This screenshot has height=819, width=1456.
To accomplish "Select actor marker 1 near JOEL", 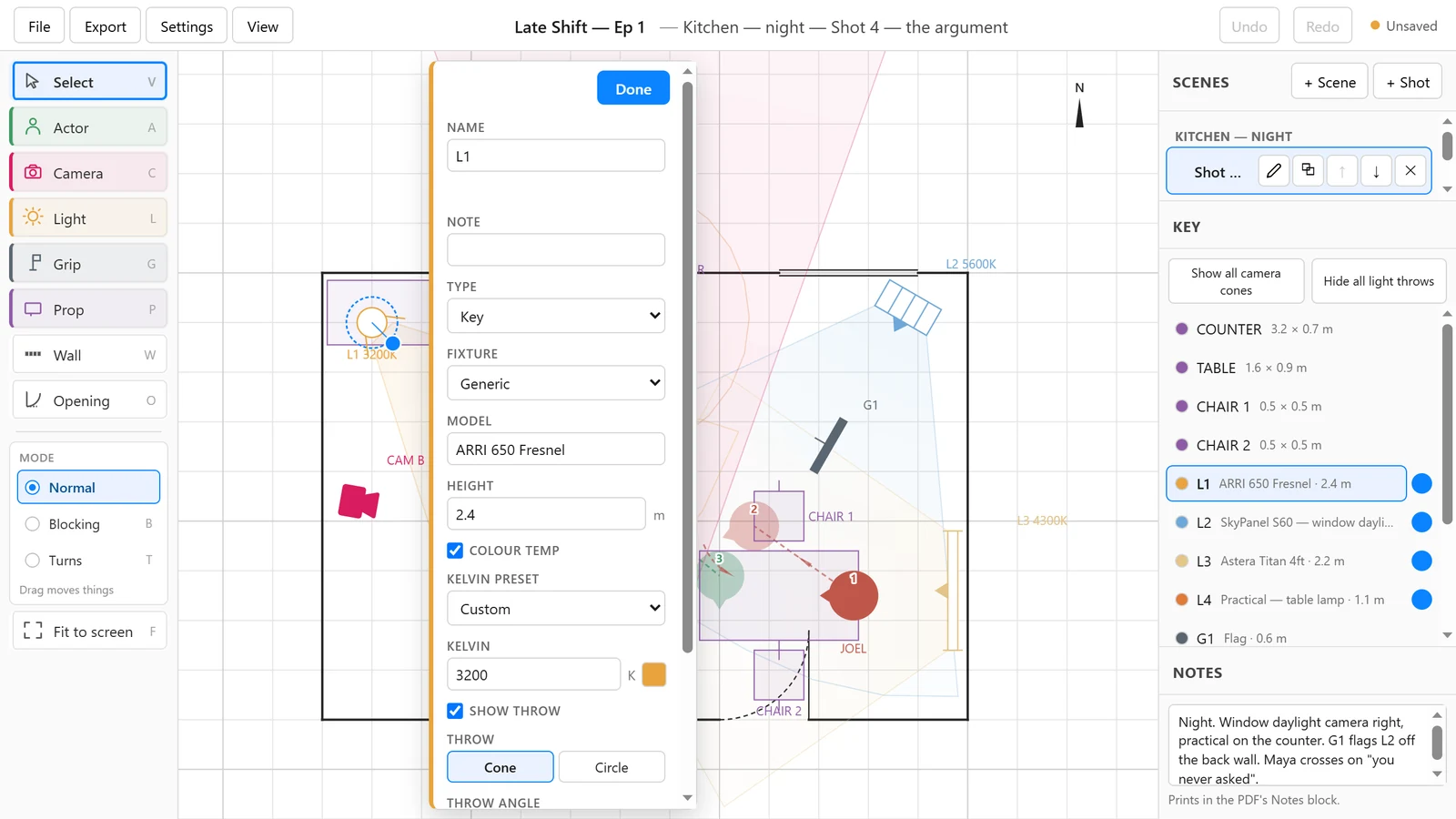I will pos(852,595).
